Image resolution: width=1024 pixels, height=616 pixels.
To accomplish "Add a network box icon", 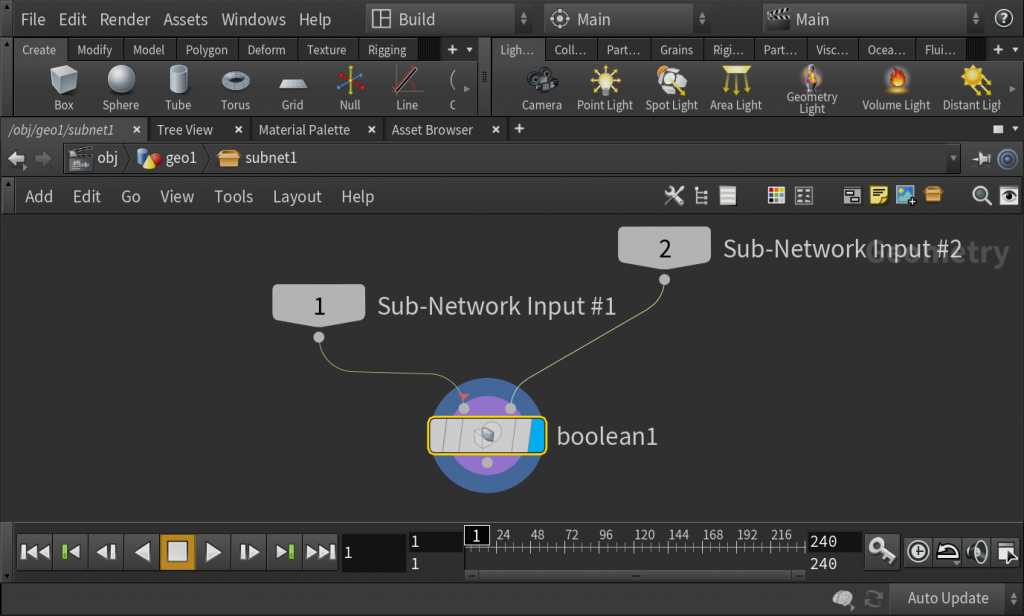I will click(x=852, y=195).
